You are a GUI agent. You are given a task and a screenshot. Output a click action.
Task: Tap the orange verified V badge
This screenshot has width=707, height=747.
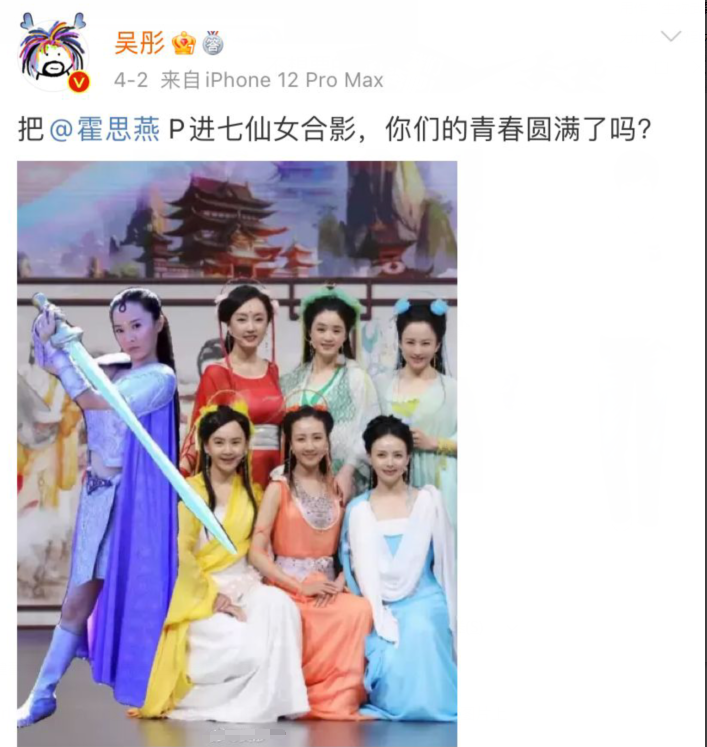79,82
